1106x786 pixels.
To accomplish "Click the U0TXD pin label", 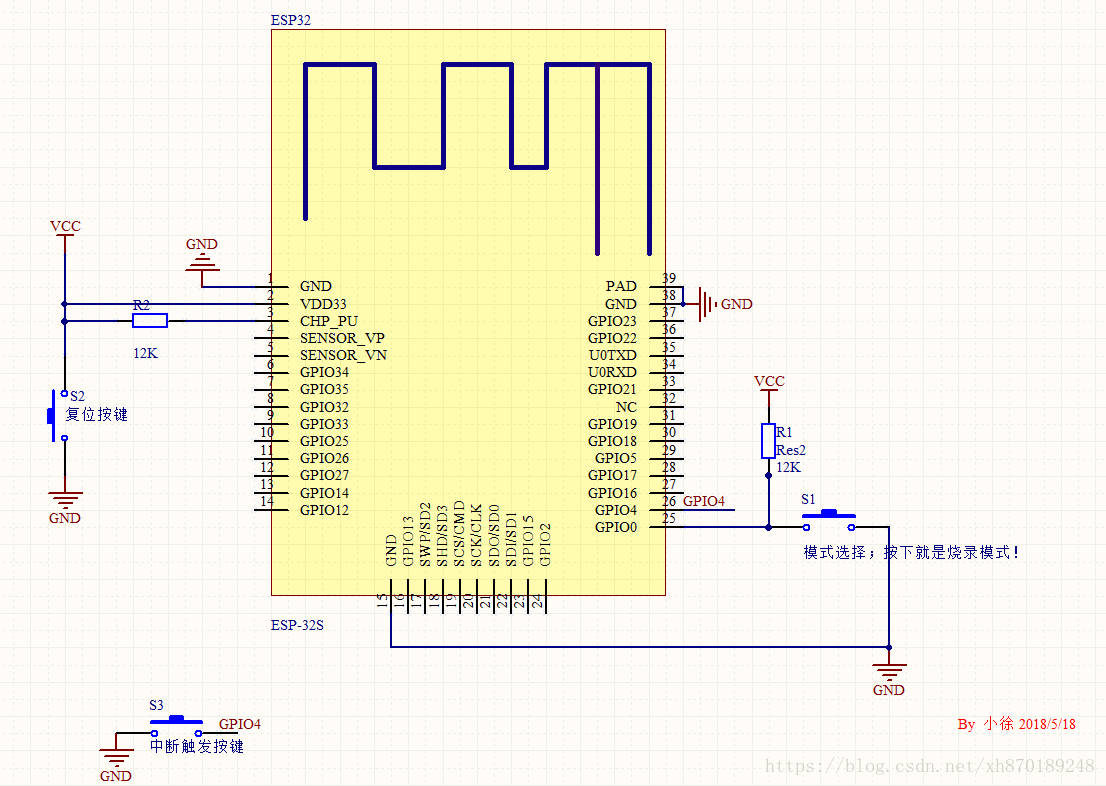I will coord(613,356).
